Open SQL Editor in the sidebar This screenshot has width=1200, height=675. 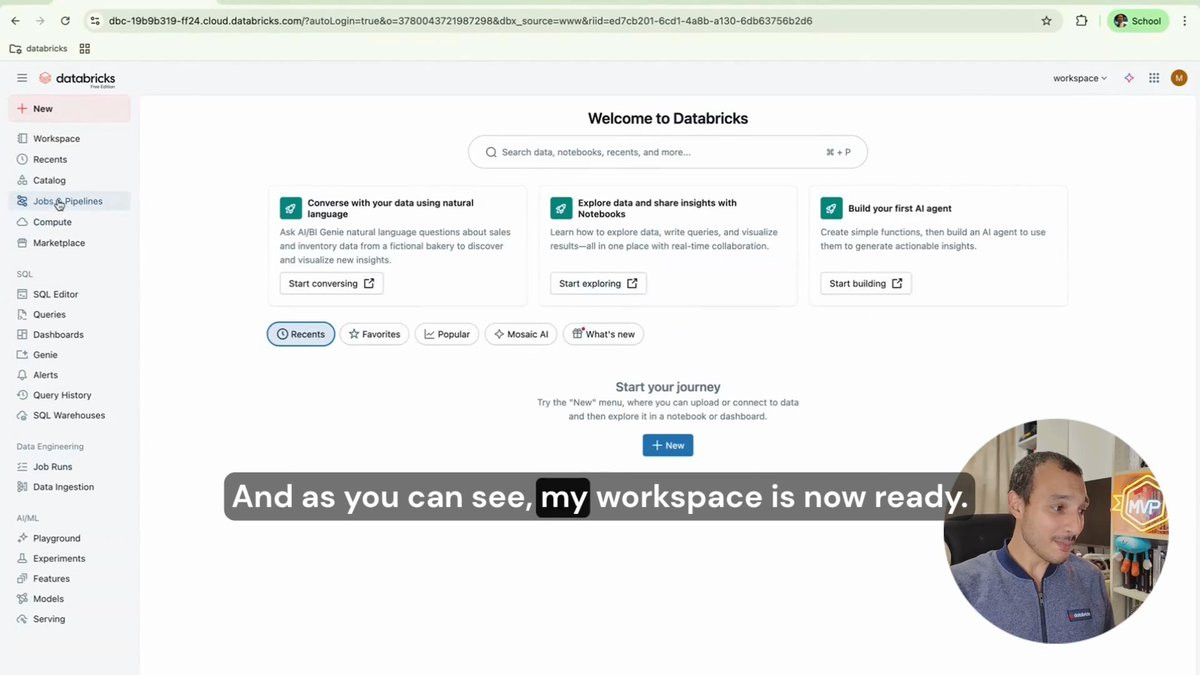pos(69,294)
